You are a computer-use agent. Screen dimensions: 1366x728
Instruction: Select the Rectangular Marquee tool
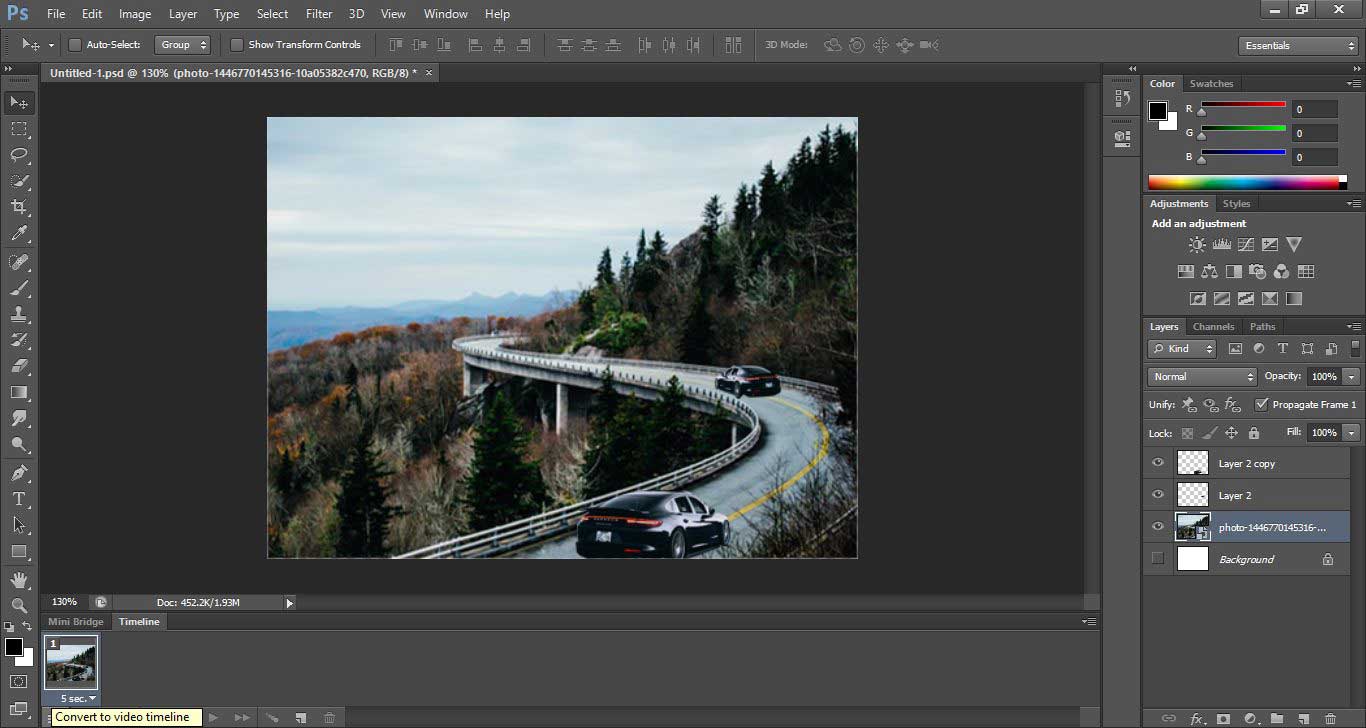click(x=19, y=129)
